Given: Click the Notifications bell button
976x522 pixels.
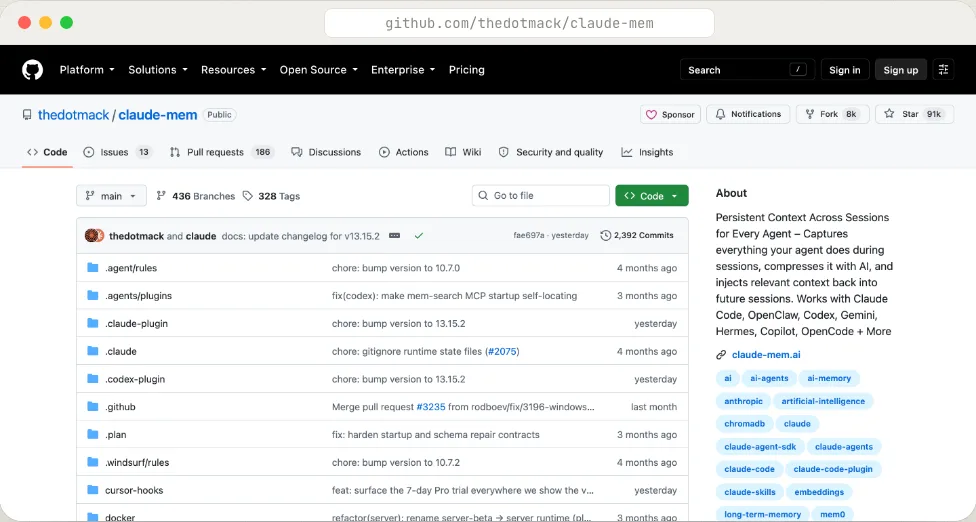Looking at the screenshot, I should 748,114.
